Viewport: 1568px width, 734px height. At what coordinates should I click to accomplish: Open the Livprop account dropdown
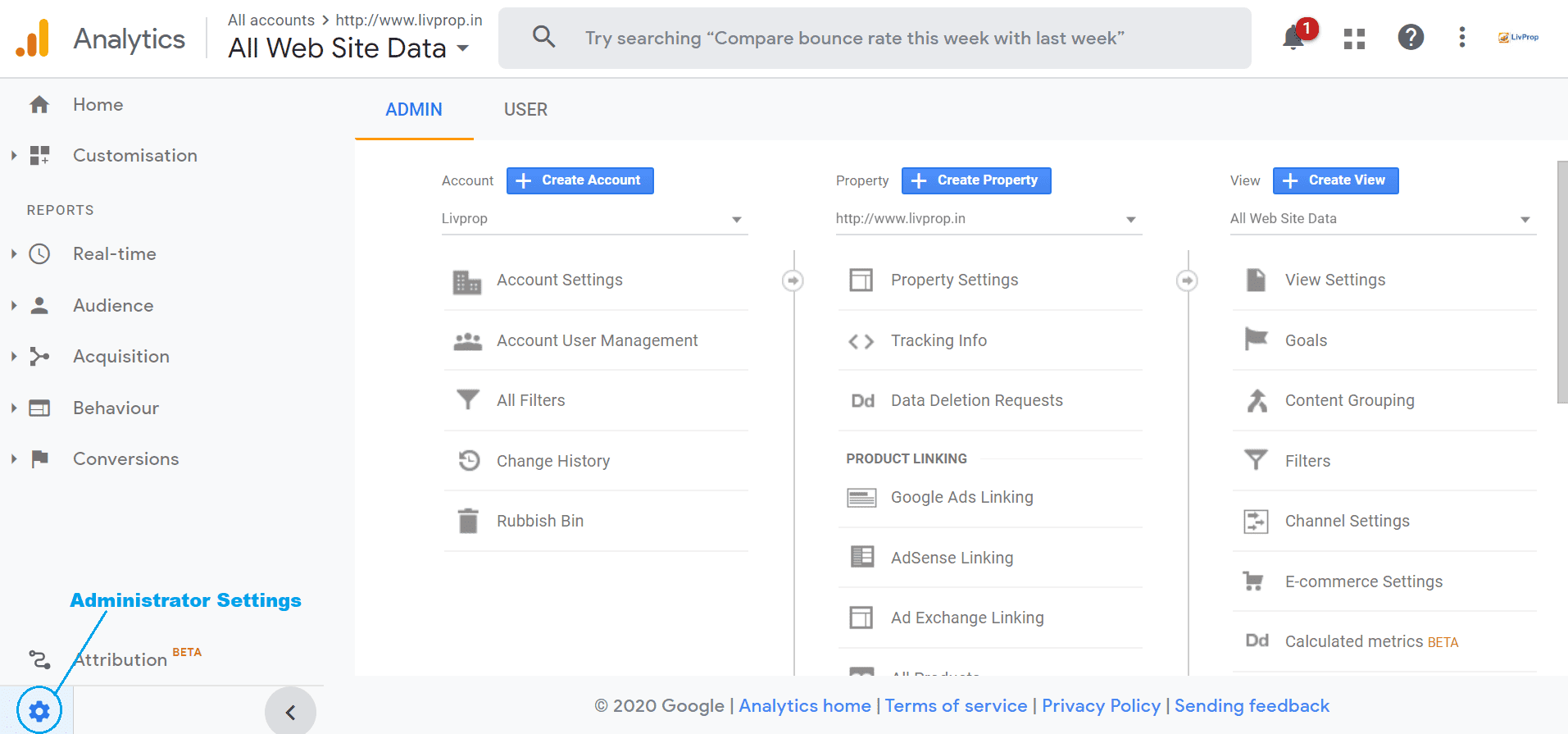click(593, 219)
